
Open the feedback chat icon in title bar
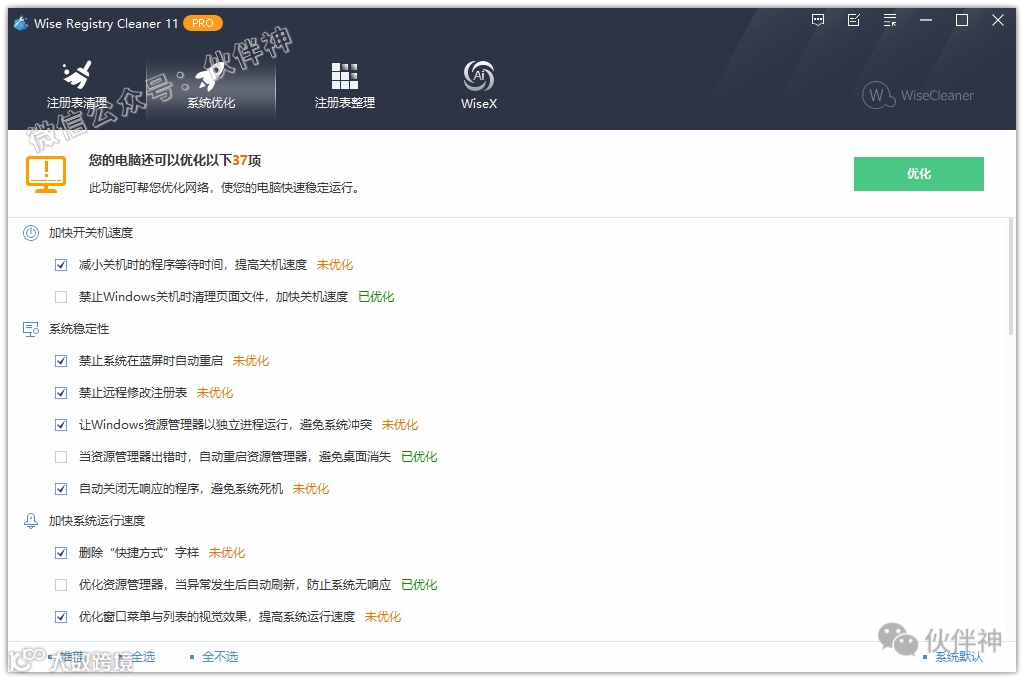click(818, 20)
